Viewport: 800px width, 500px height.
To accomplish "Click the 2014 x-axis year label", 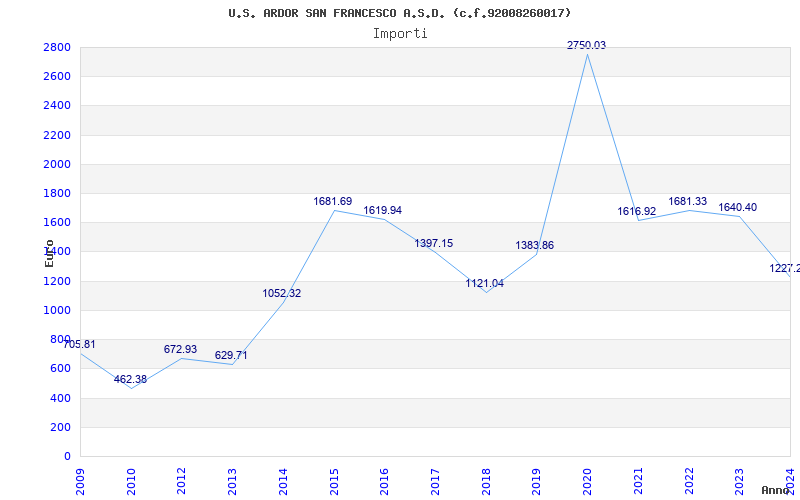I will tap(283, 481).
